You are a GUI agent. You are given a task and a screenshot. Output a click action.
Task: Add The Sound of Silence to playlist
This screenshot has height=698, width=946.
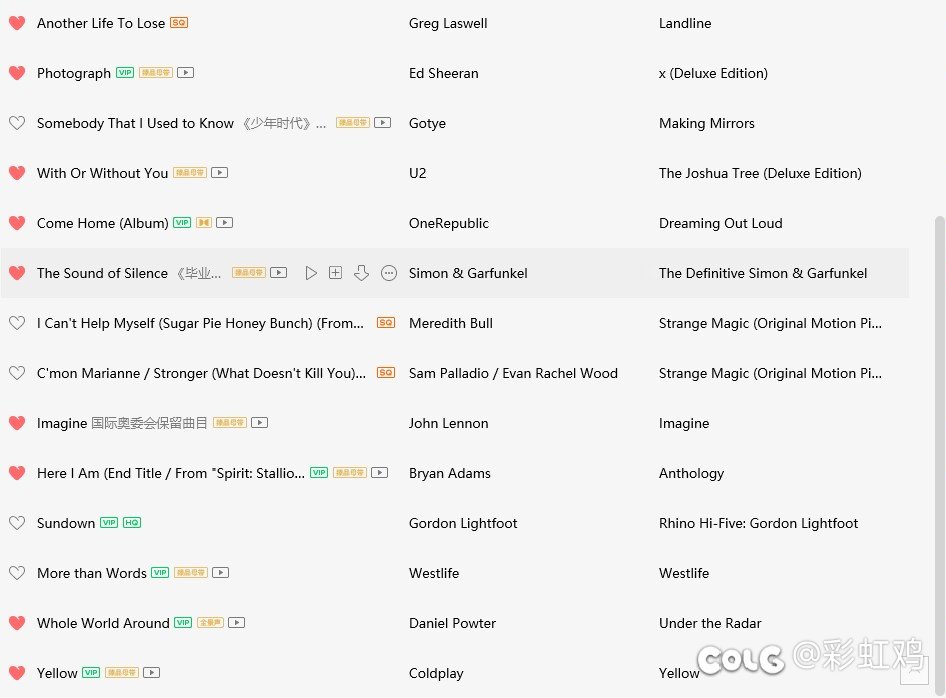(x=336, y=273)
